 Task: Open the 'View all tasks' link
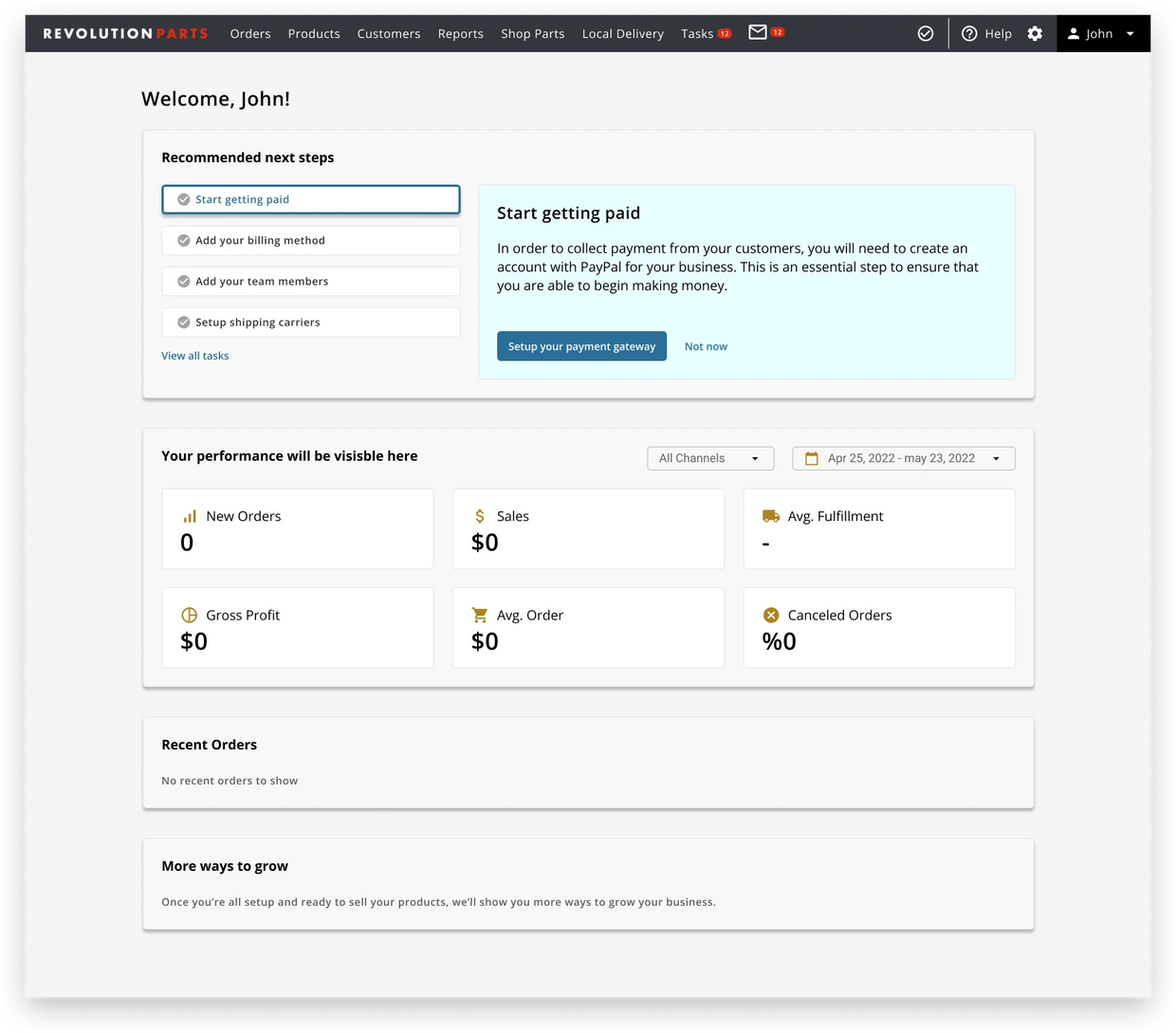coord(195,356)
